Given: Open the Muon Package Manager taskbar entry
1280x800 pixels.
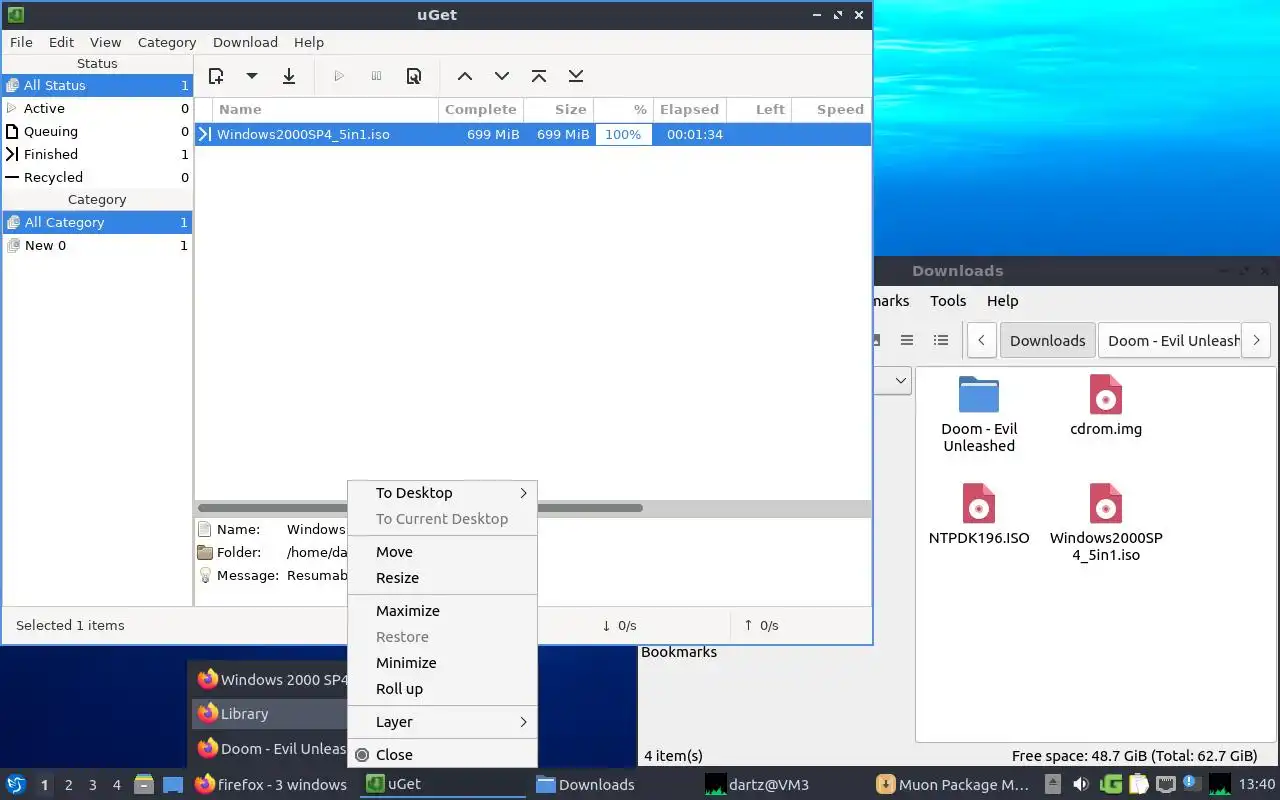Looking at the screenshot, I should (x=952, y=784).
